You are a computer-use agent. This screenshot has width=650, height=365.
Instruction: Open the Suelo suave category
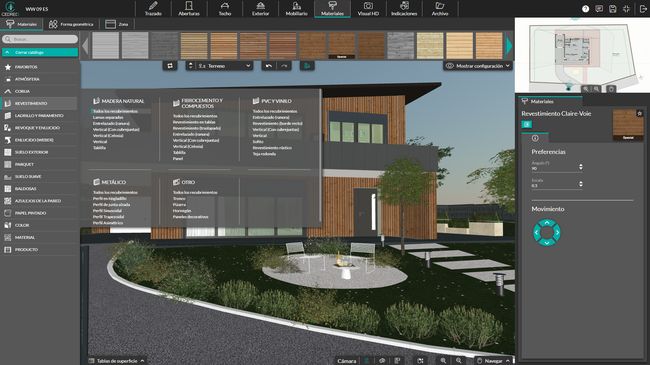tap(40, 177)
